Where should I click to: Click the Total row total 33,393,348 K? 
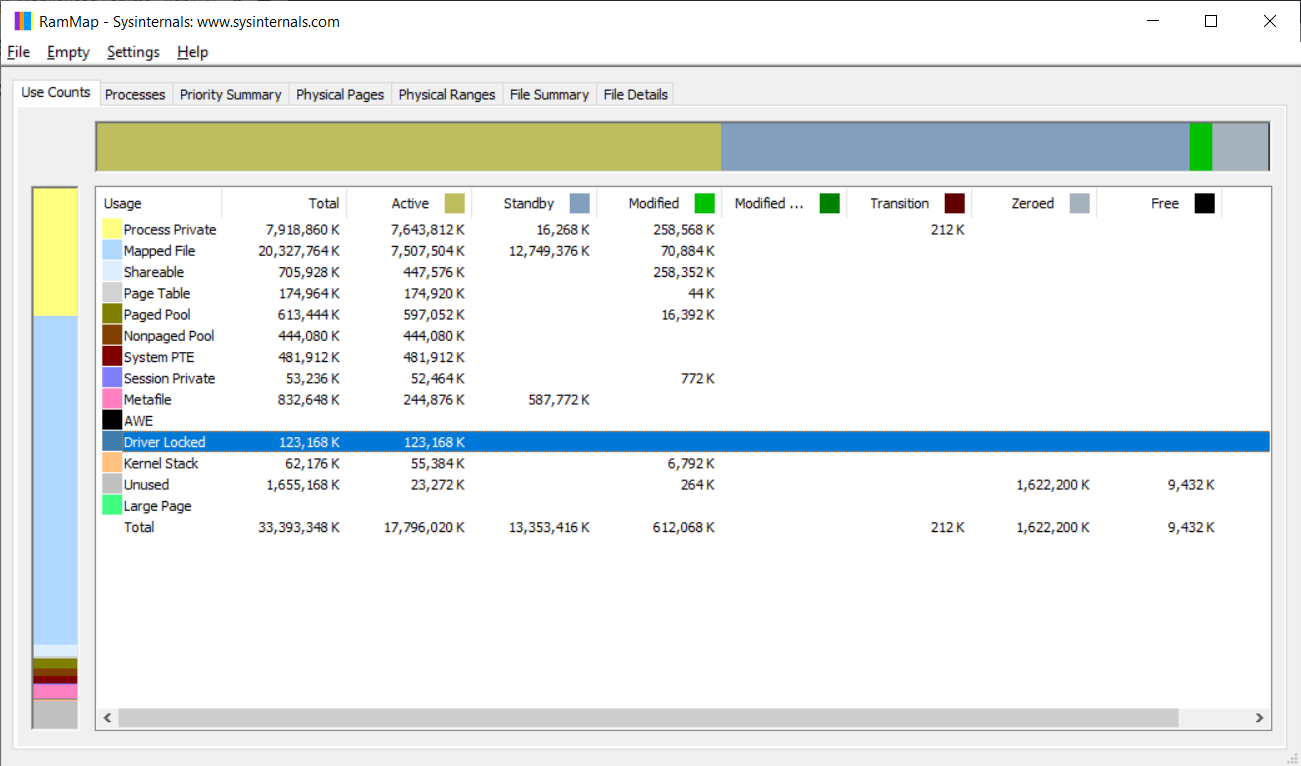point(299,527)
